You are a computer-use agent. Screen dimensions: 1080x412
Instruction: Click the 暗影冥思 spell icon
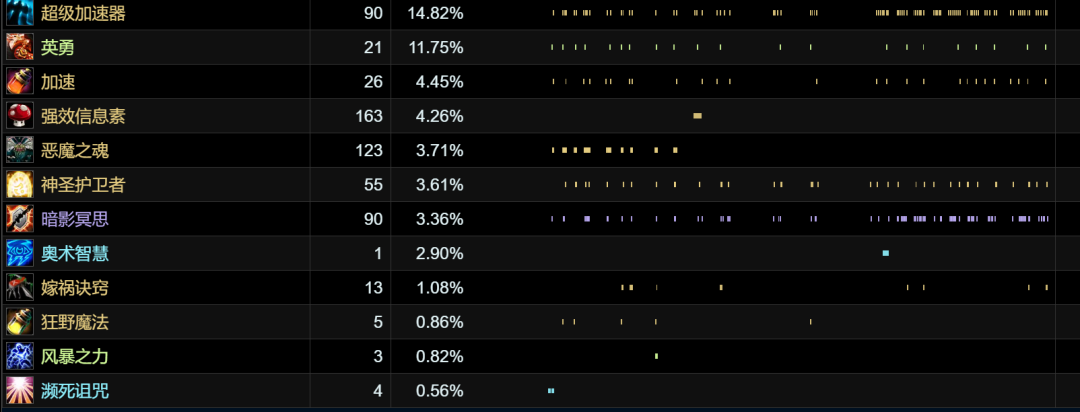[x=20, y=219]
